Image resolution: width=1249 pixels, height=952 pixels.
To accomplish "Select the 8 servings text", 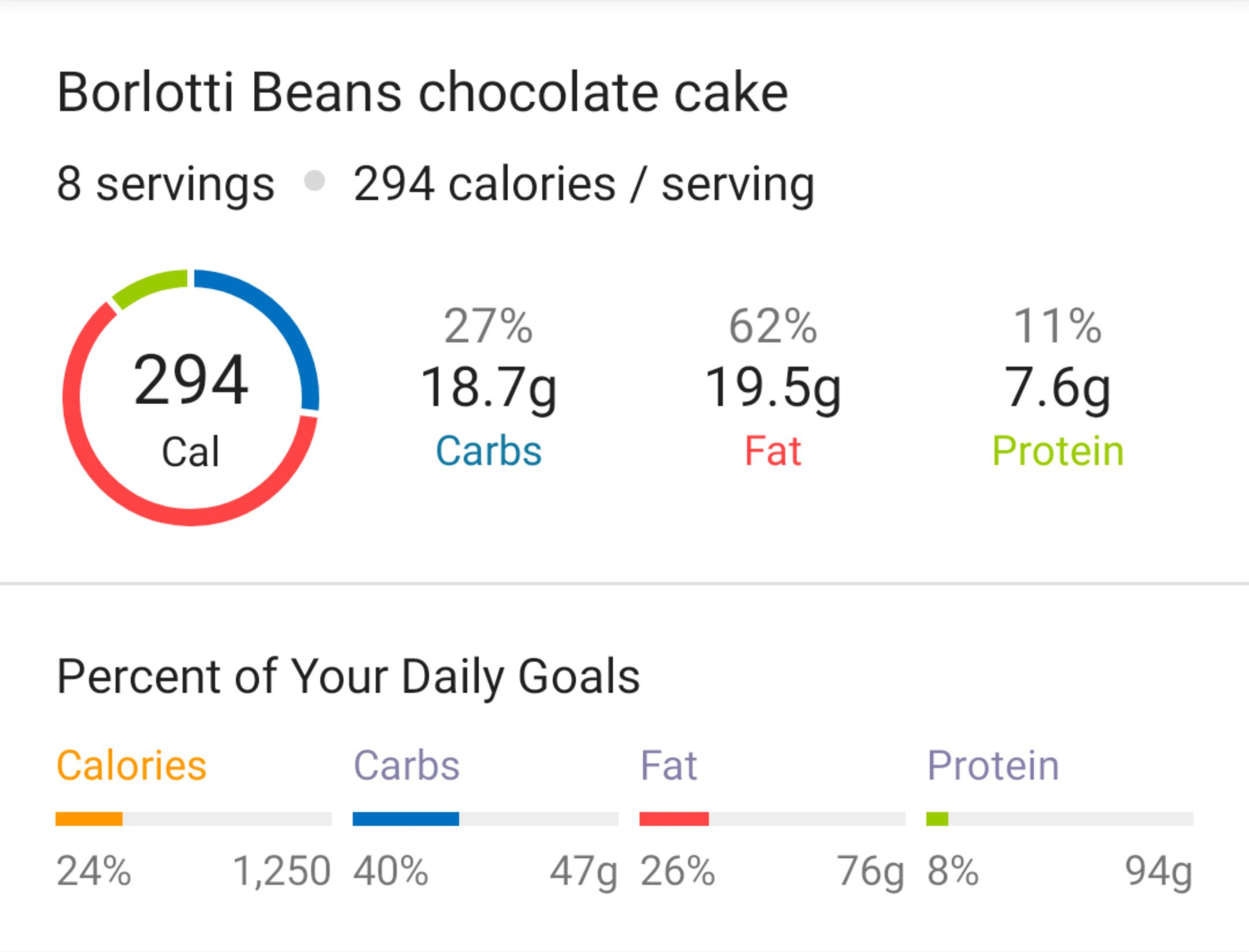I will pos(165,184).
